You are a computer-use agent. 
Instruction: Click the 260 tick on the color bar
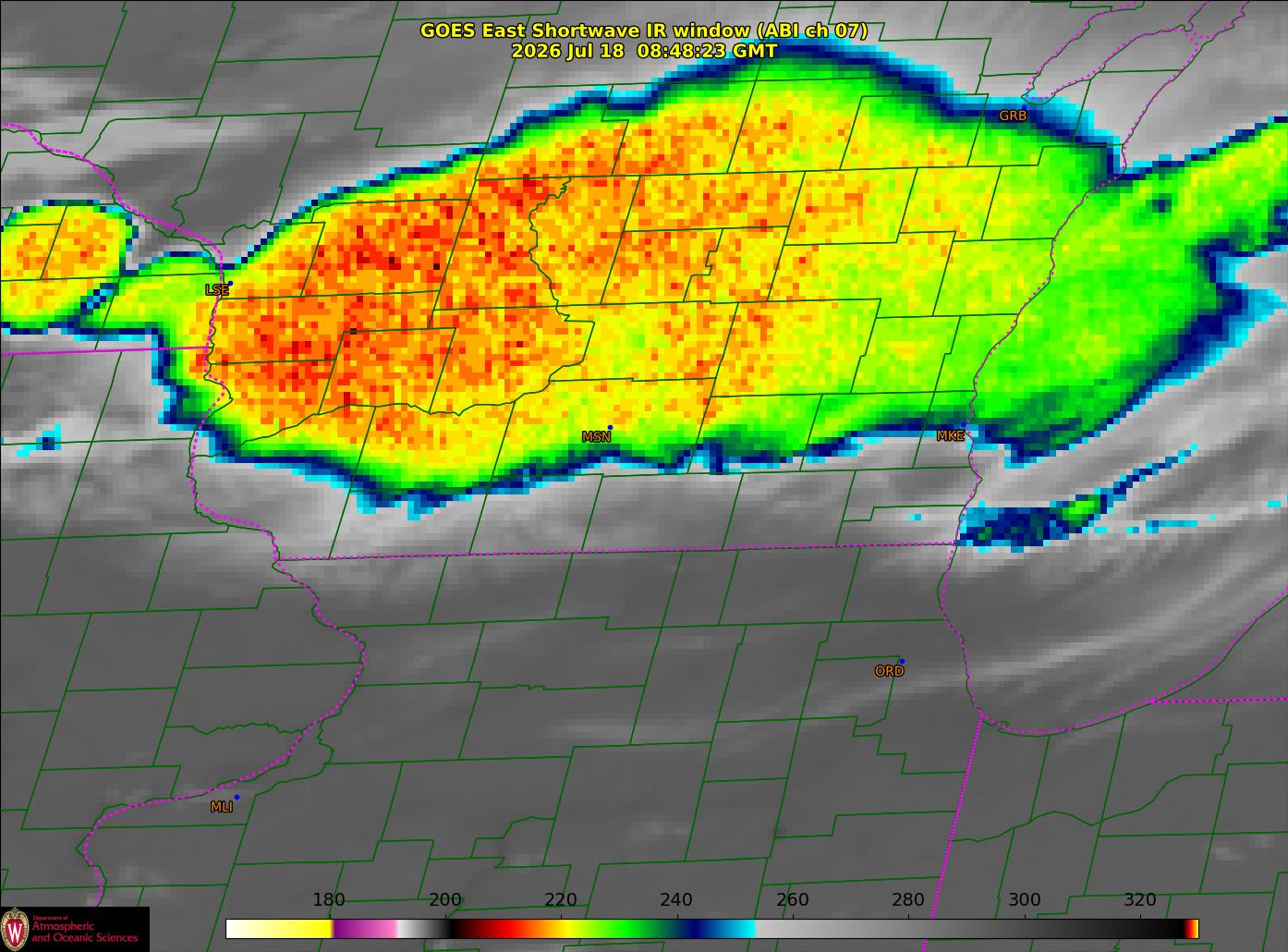(793, 899)
